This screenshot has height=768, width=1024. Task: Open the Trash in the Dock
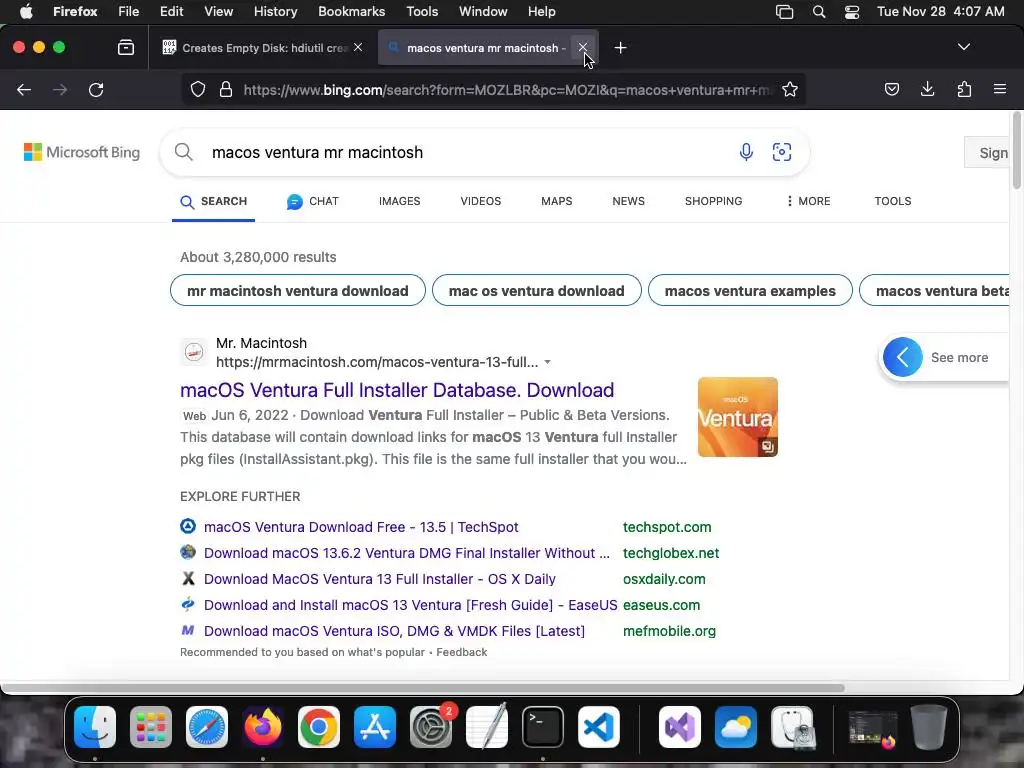[929, 727]
